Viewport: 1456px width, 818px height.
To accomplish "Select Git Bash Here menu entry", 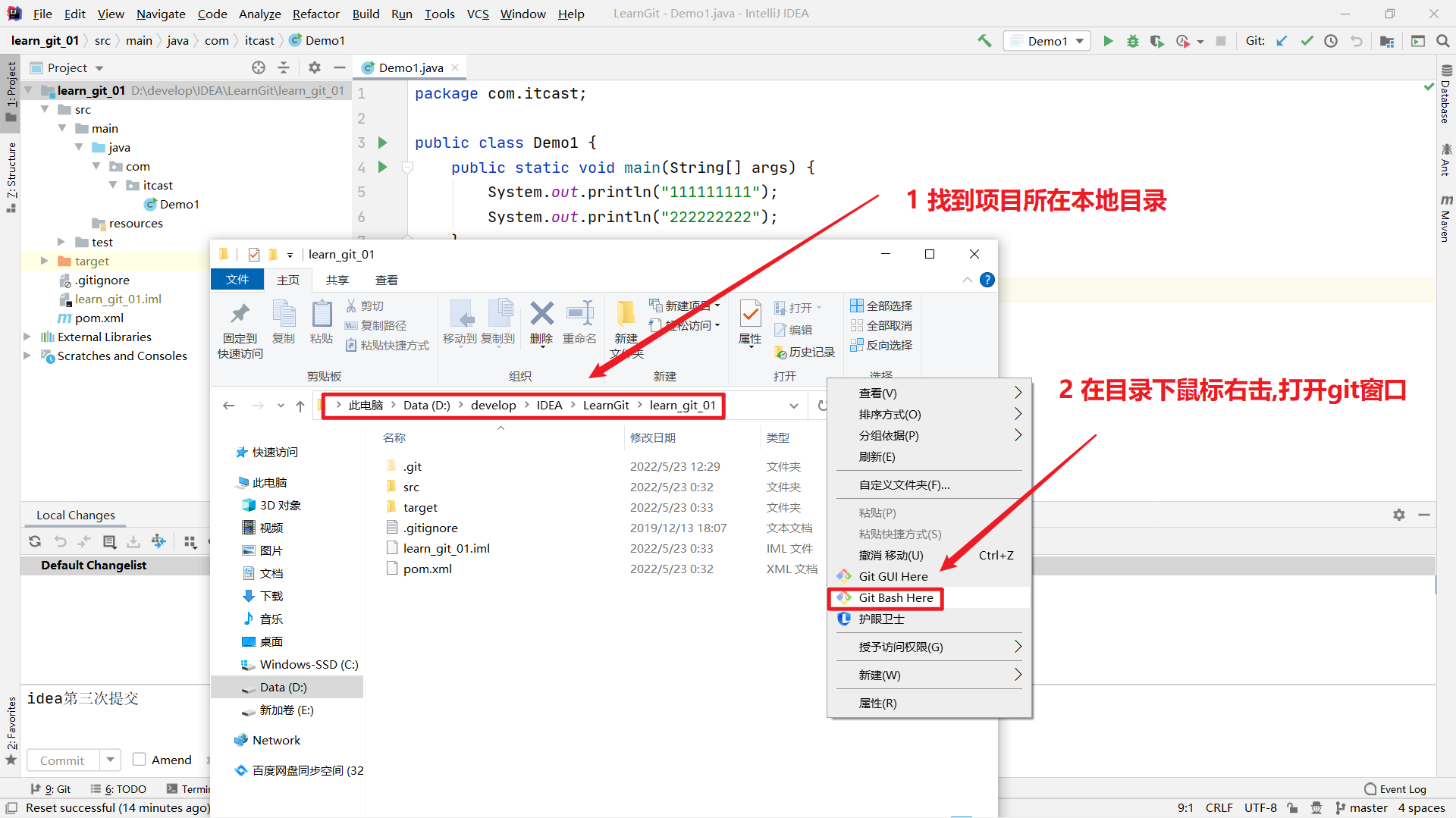I will point(929,597).
